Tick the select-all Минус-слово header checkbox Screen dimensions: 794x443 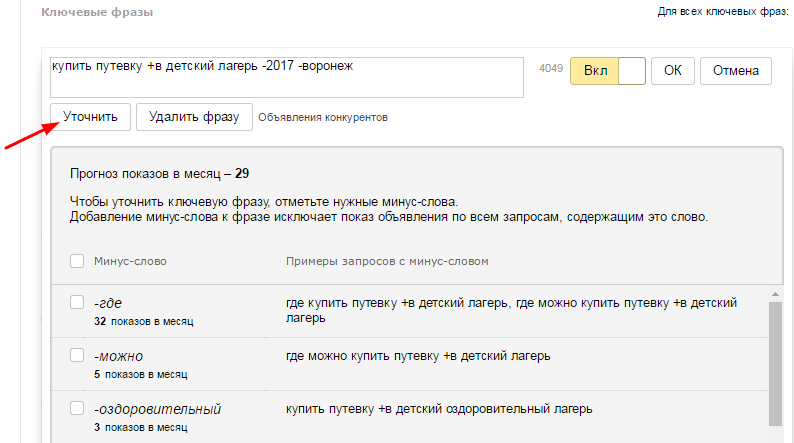tap(77, 261)
